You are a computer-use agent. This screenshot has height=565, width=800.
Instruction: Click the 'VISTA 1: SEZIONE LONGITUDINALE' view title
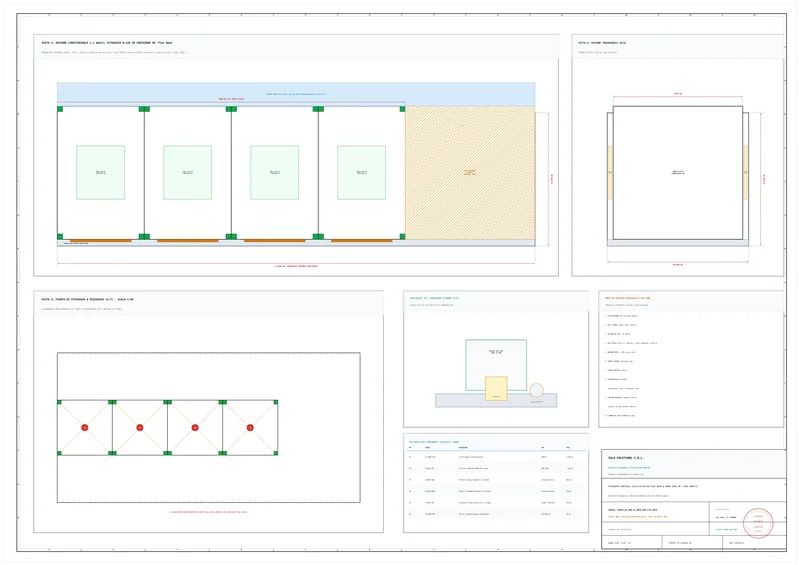click(107, 43)
